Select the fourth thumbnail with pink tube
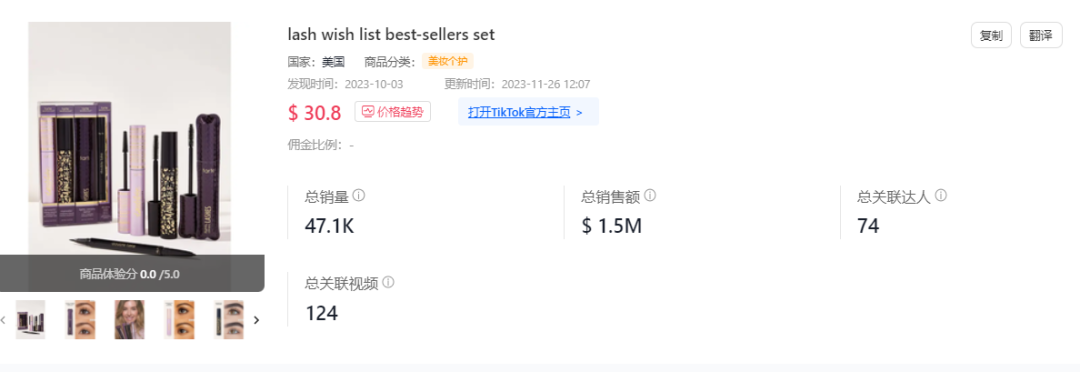Image resolution: width=1080 pixels, height=372 pixels. (x=179, y=320)
